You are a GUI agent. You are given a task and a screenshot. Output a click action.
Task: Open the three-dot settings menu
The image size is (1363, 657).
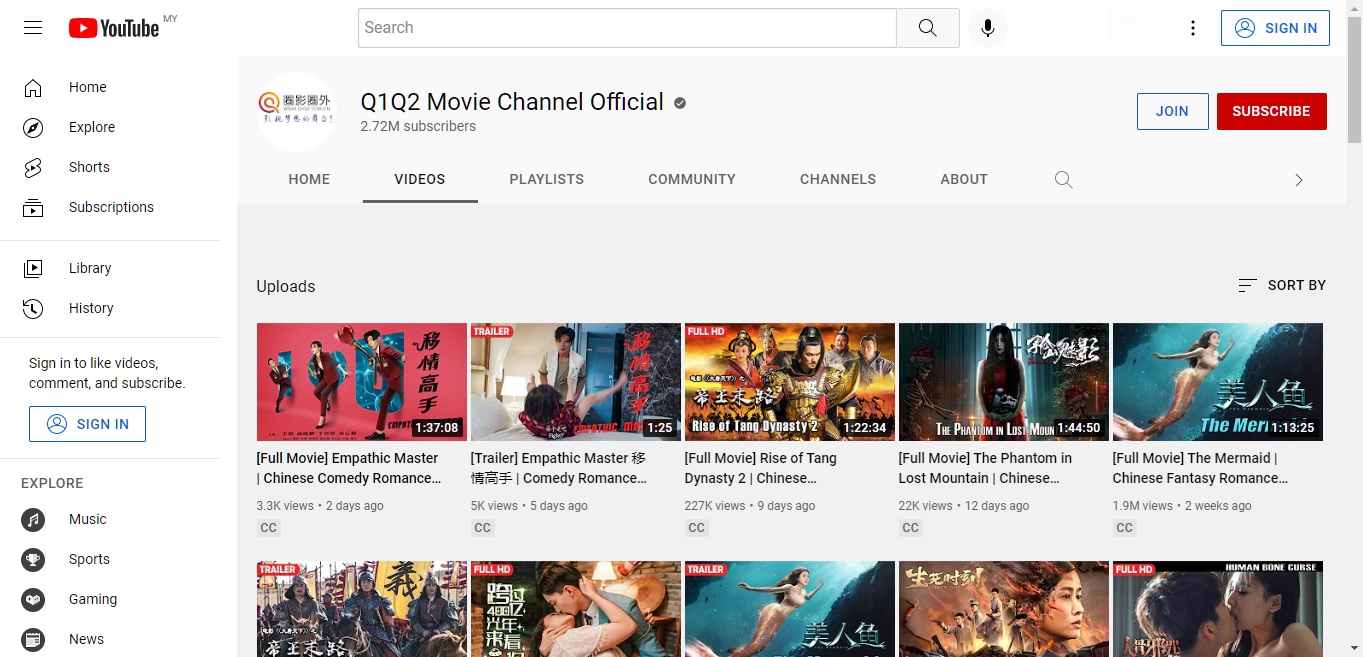(x=1192, y=28)
